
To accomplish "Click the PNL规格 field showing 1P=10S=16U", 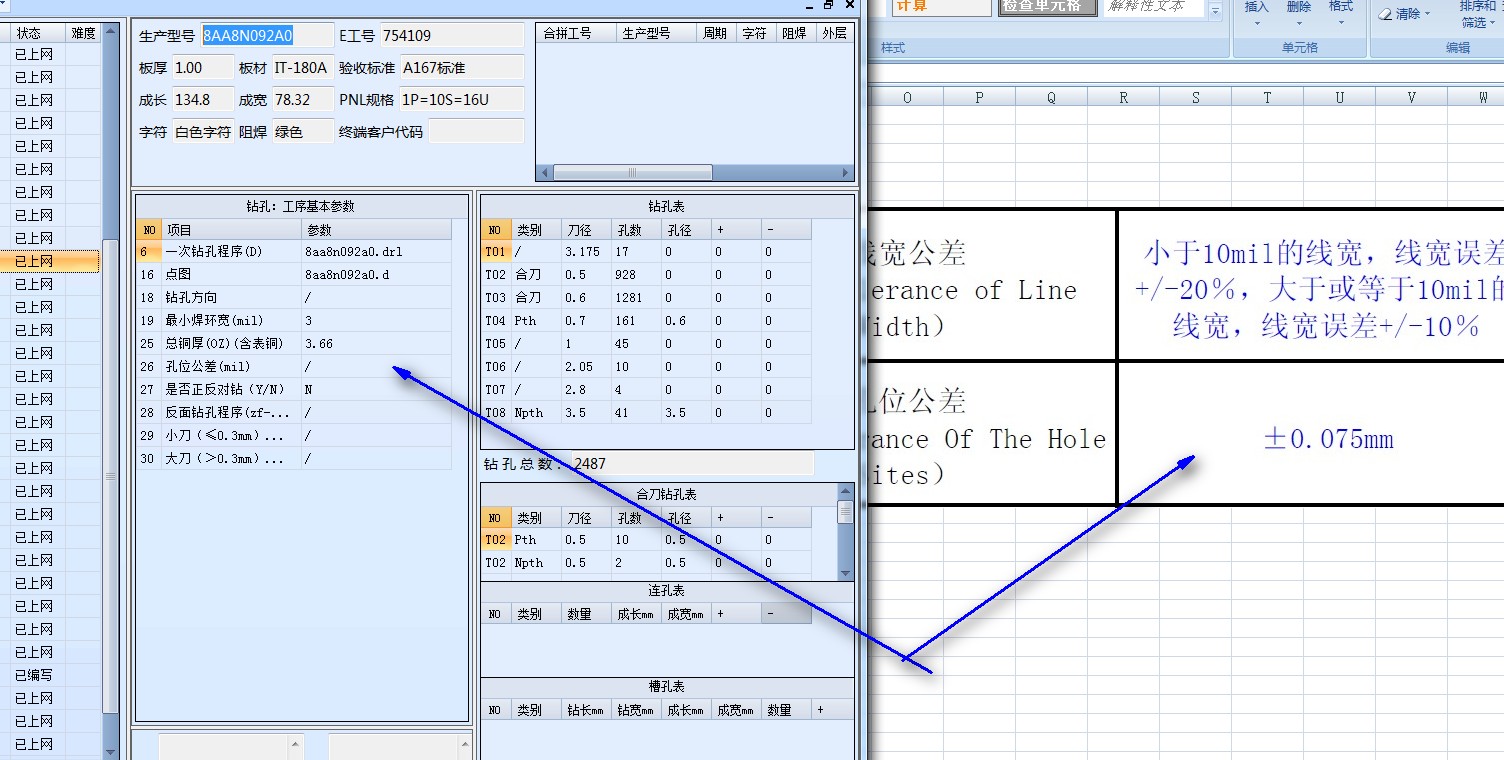I will [x=461, y=99].
